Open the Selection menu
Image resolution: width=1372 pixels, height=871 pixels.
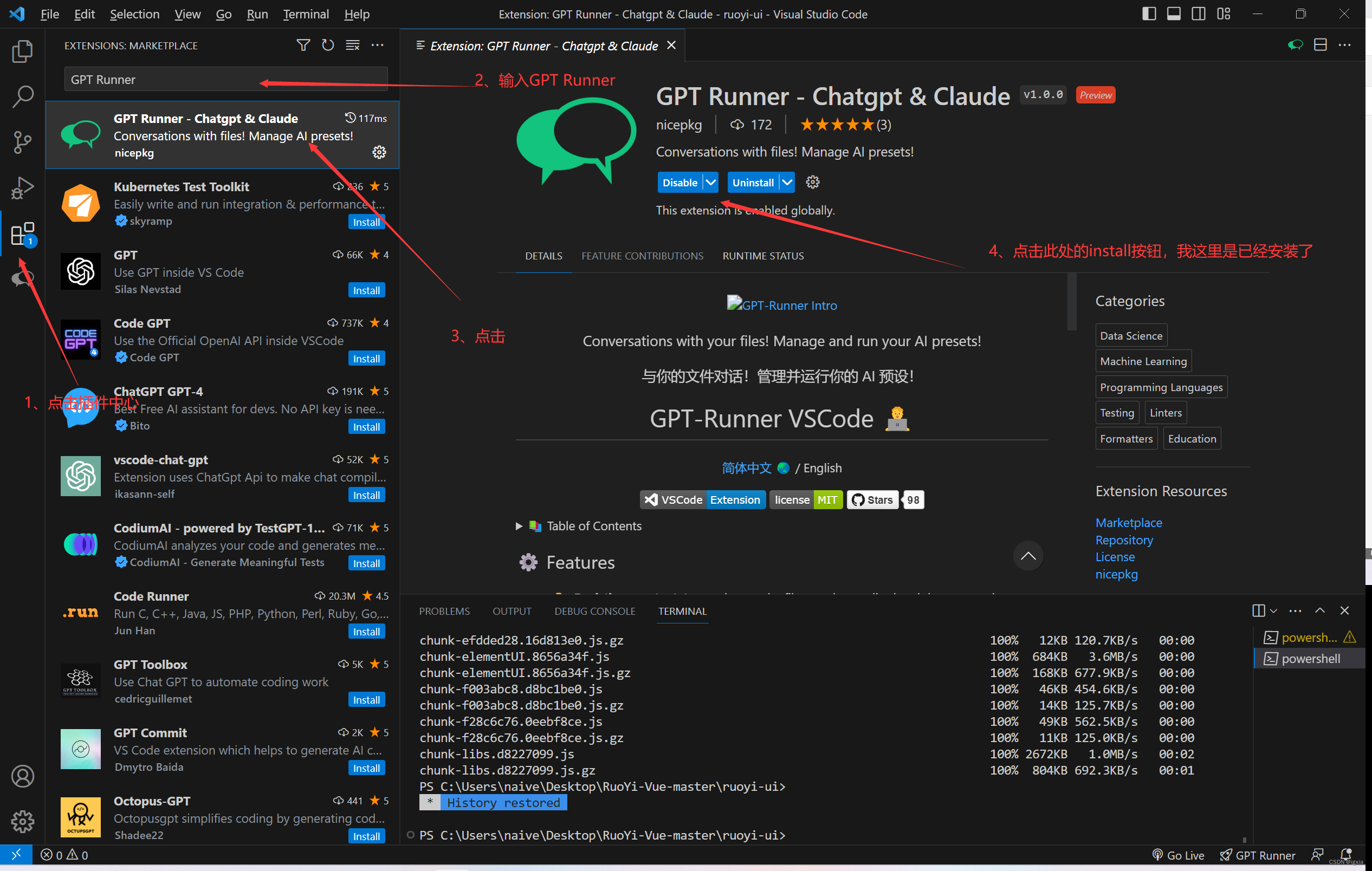click(x=134, y=14)
